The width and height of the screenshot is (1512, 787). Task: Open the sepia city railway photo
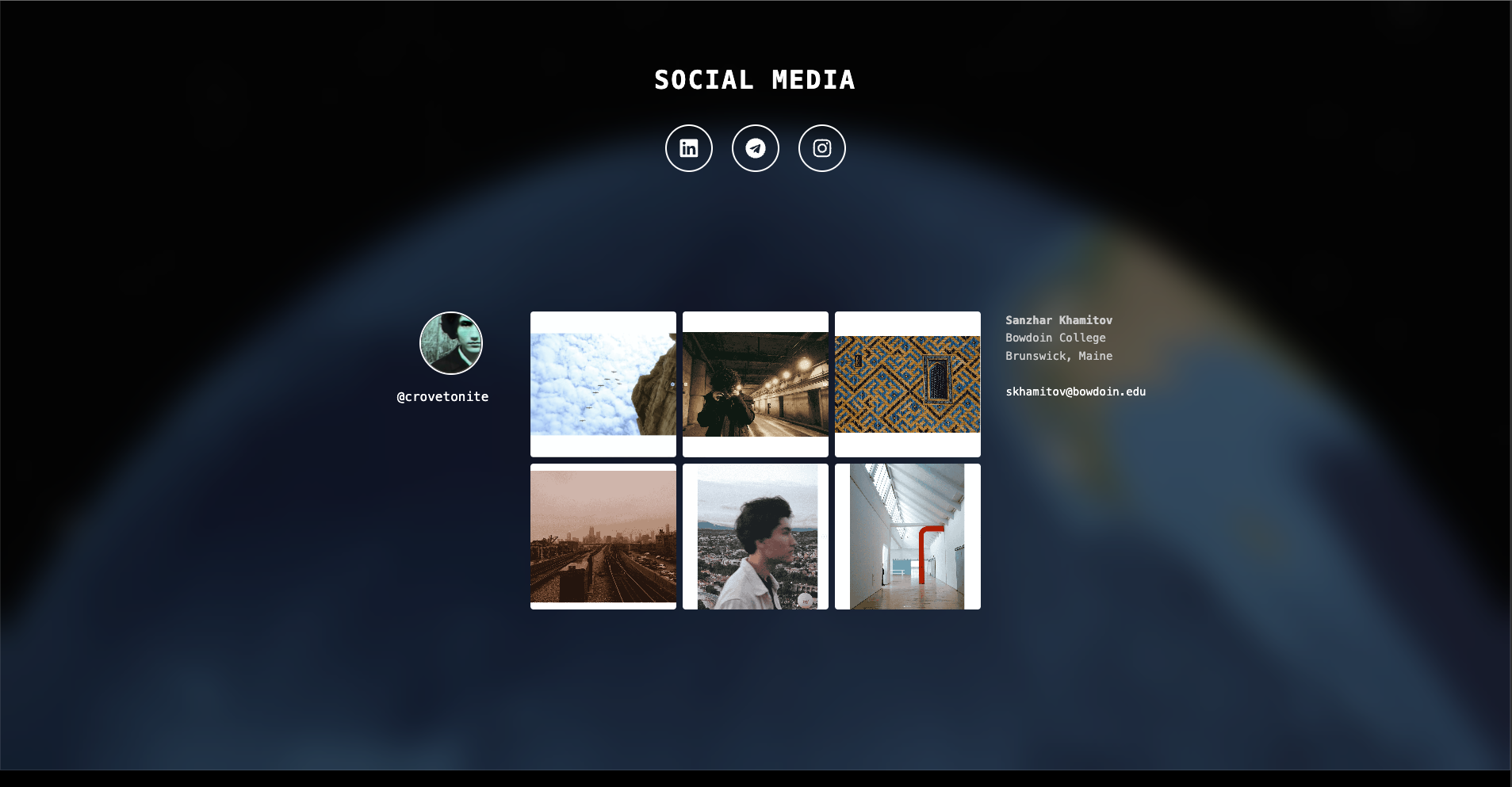(603, 537)
